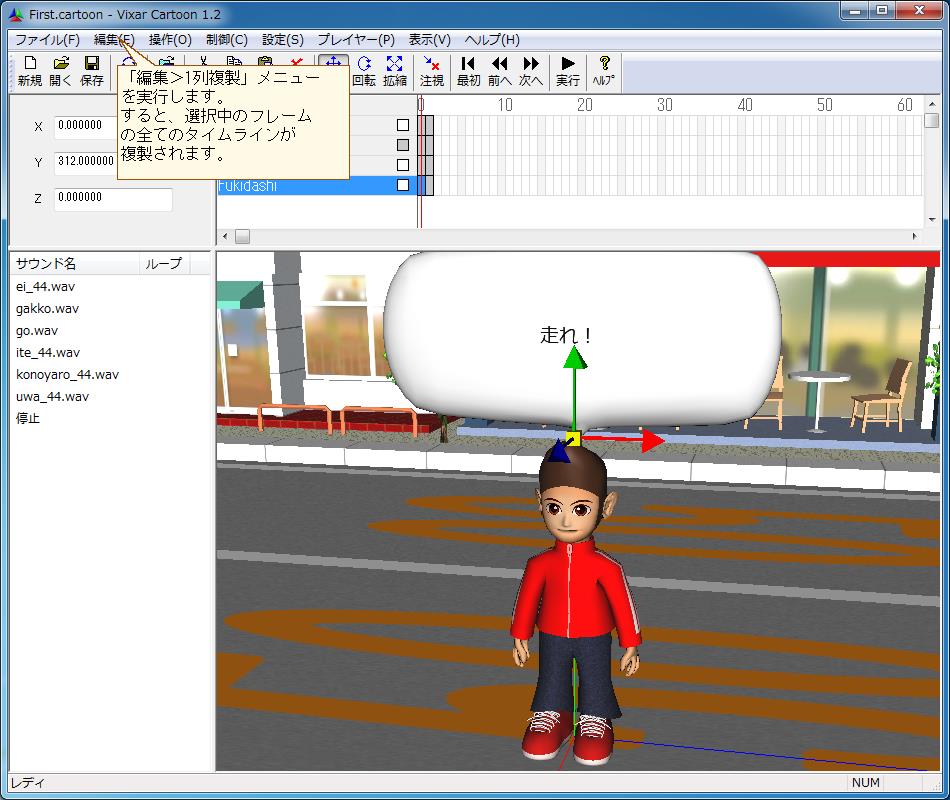Click the 保存 (Save) floppy disk icon
The image size is (950, 800).
click(x=92, y=71)
